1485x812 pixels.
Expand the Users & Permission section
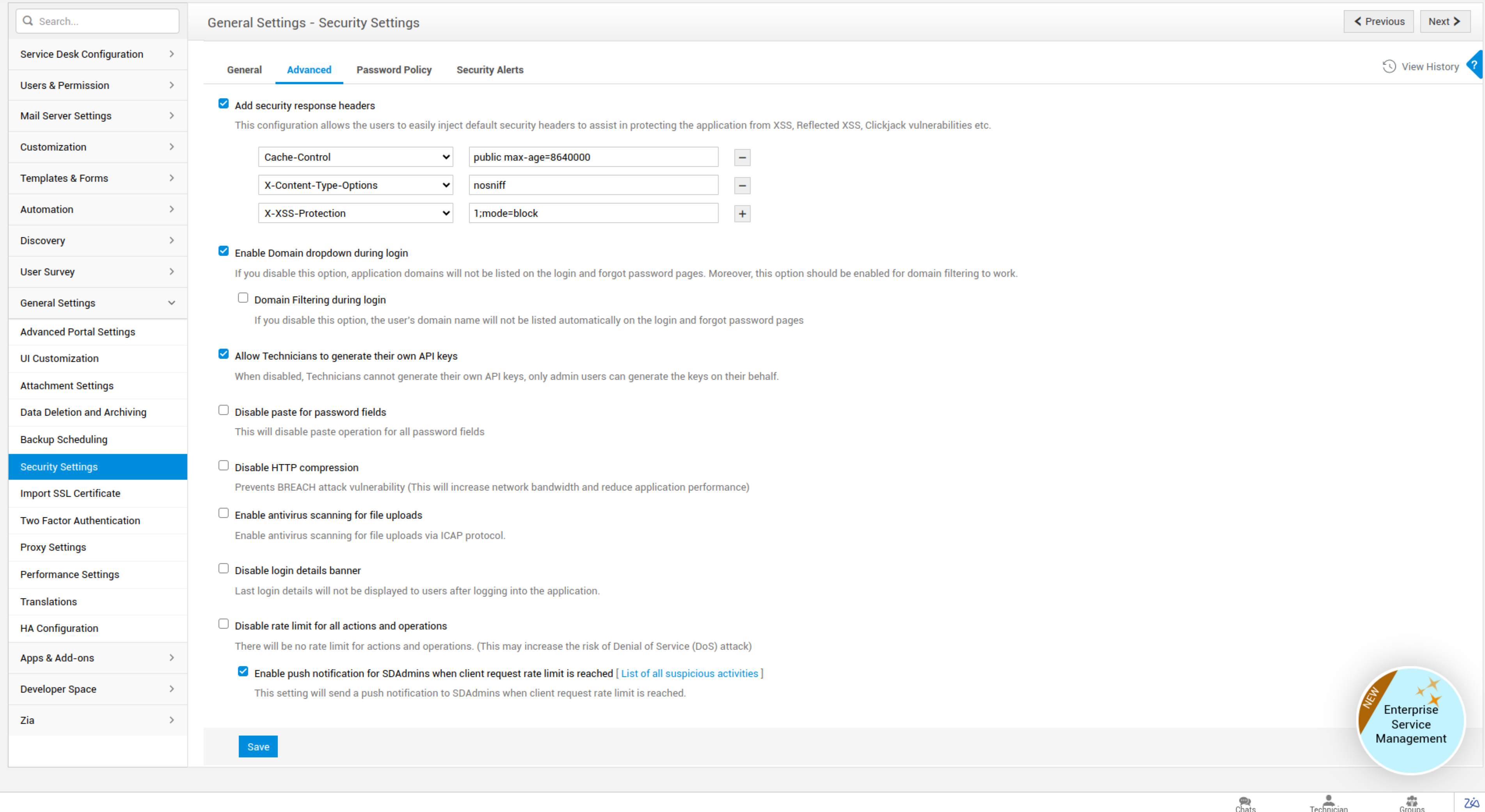[x=97, y=85]
